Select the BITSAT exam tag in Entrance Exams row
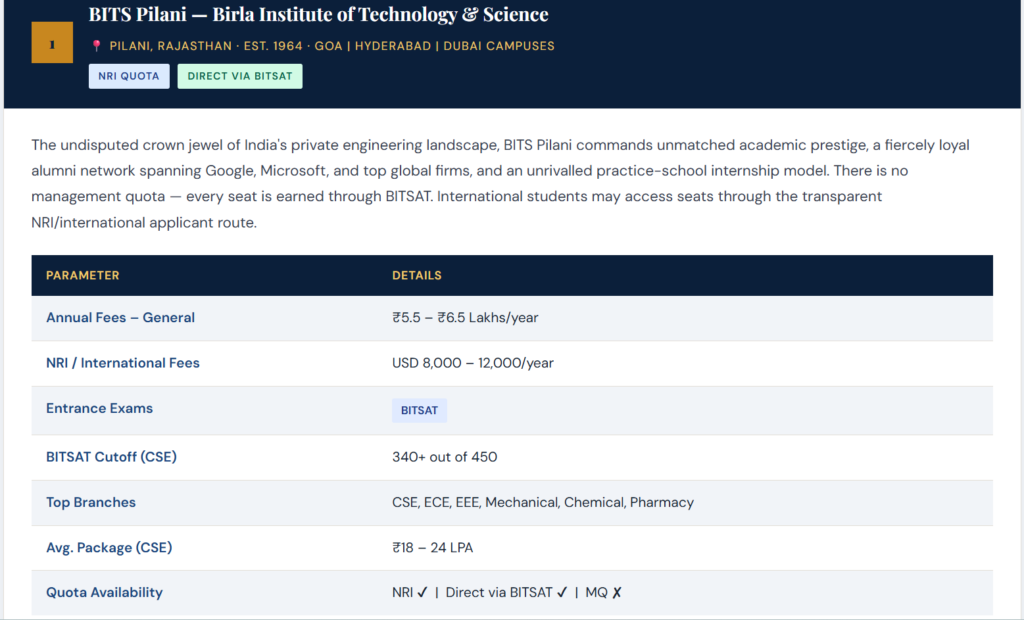 (x=419, y=410)
